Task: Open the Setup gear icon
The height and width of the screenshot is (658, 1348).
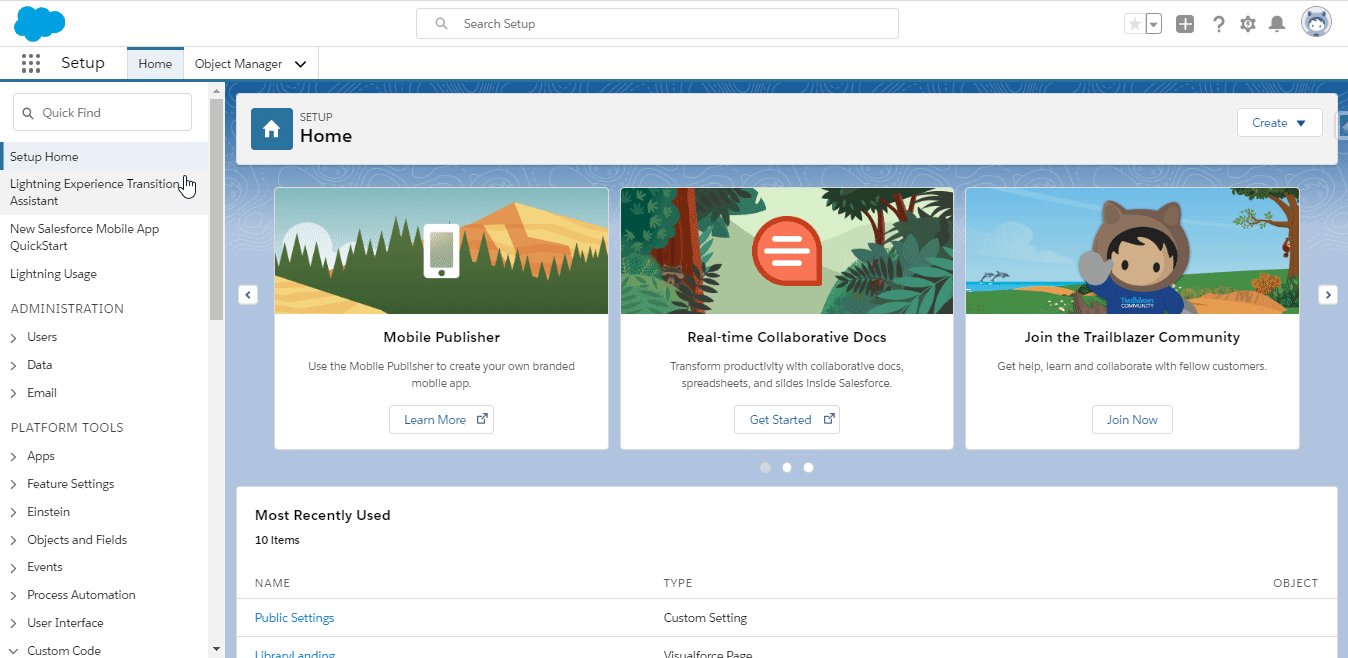Action: pyautogui.click(x=1248, y=24)
